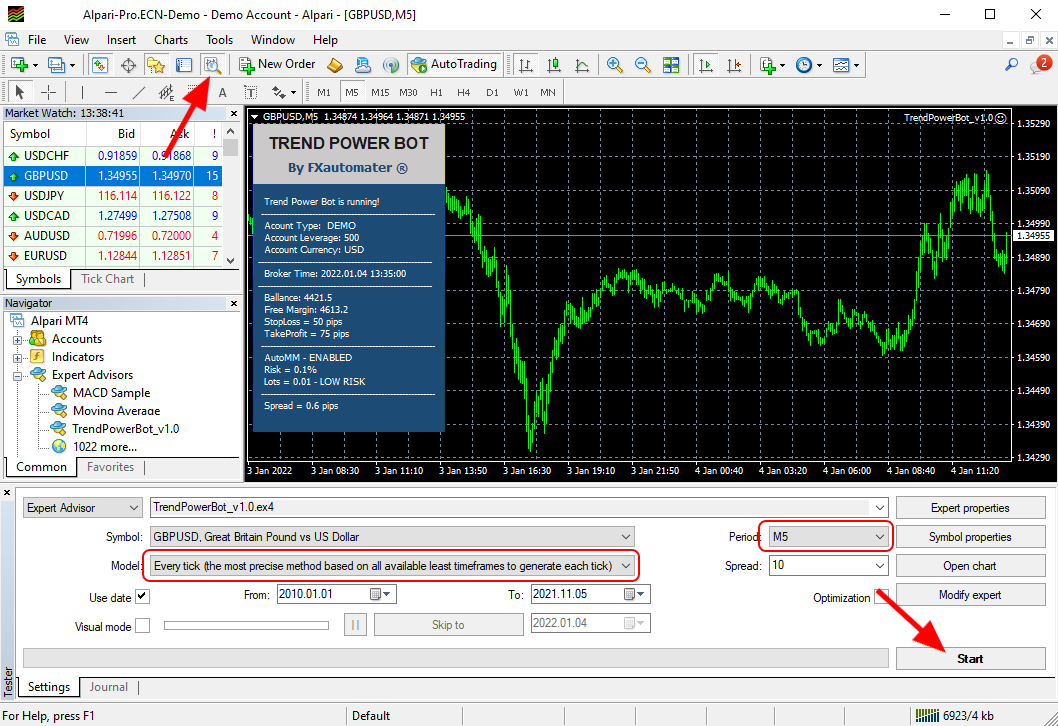Toggle the Navigator folder-star icon
1058x726 pixels.
click(x=156, y=65)
